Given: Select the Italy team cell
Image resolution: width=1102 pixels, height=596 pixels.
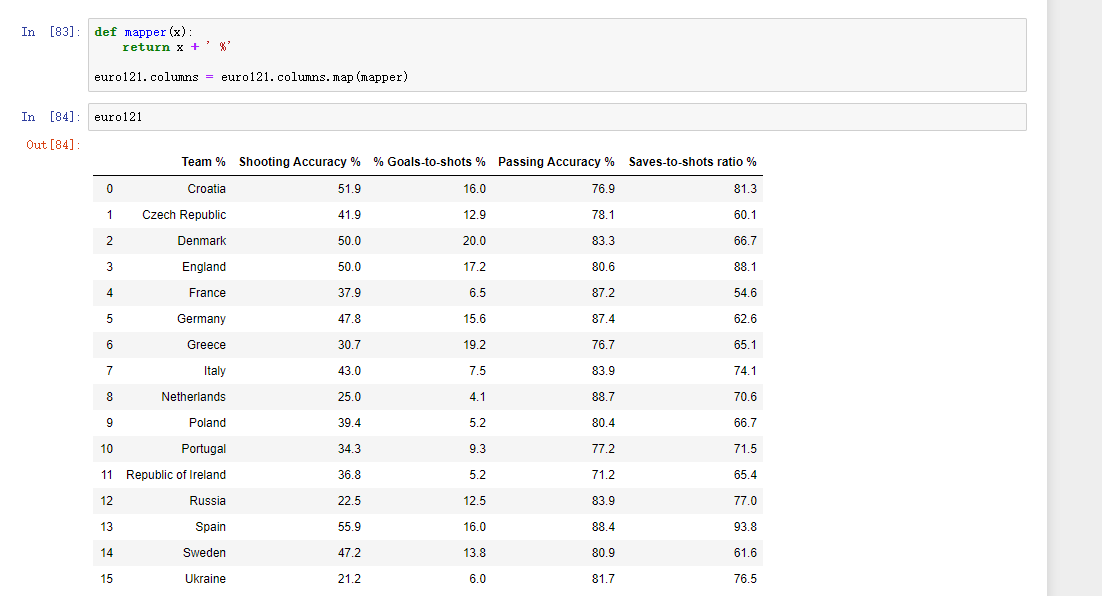Looking at the screenshot, I should tap(215, 371).
